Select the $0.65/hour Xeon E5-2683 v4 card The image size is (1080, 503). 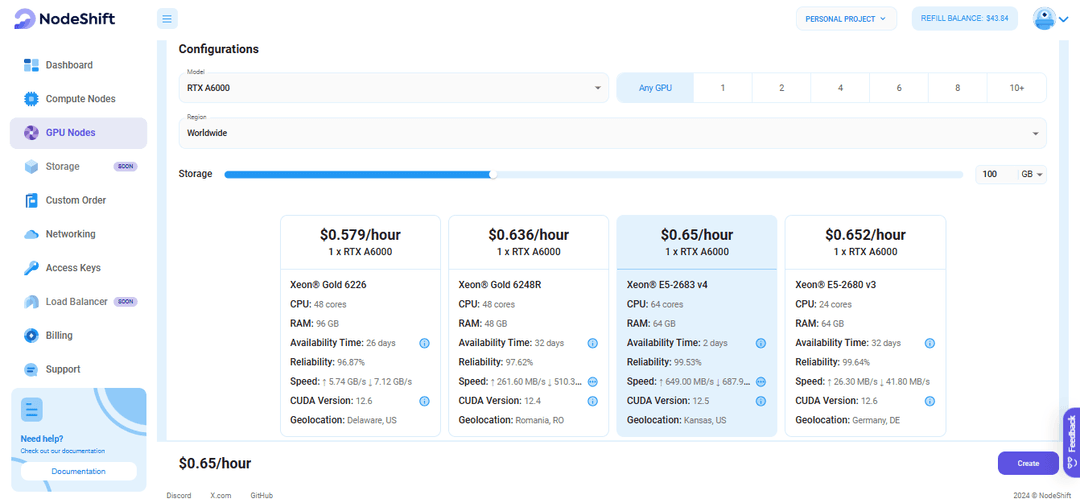coord(696,325)
